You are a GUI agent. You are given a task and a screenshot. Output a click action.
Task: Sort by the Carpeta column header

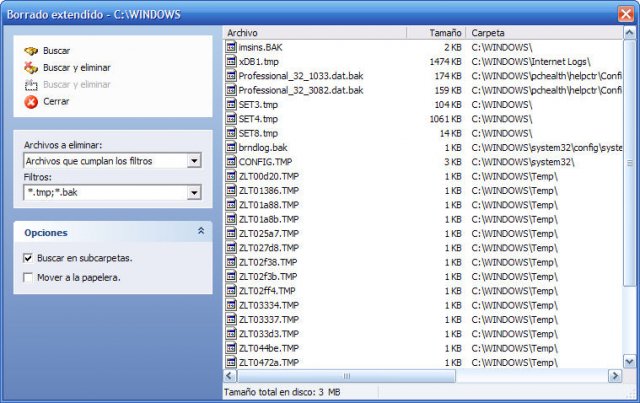544,33
